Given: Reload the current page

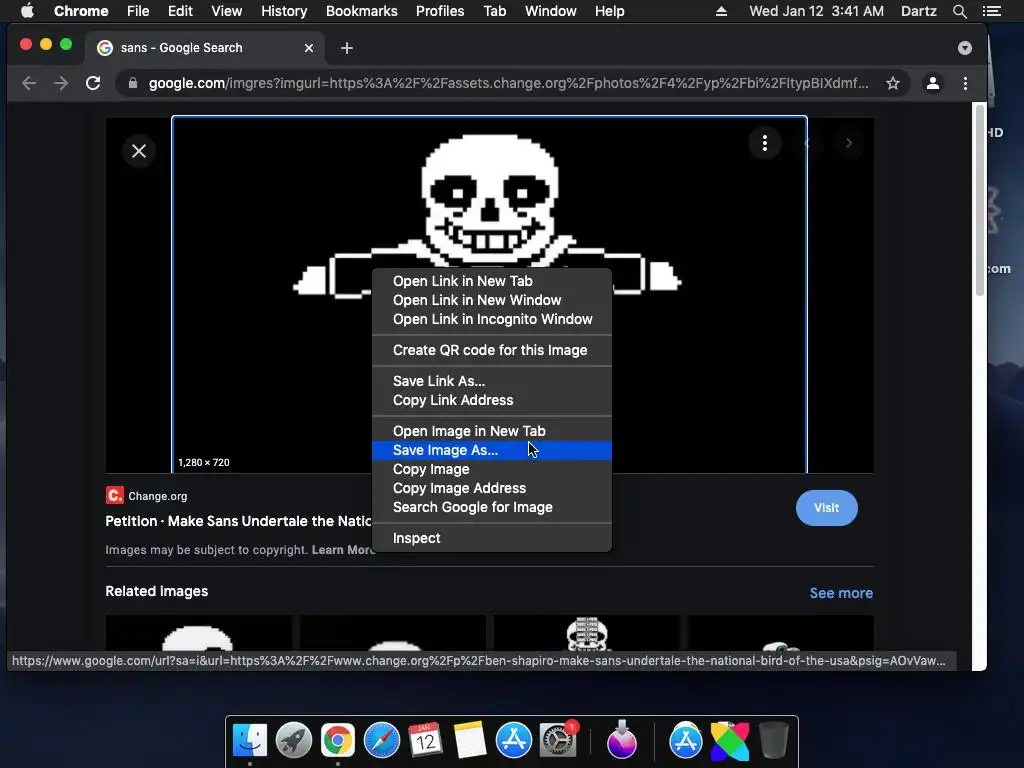Looking at the screenshot, I should point(93,83).
